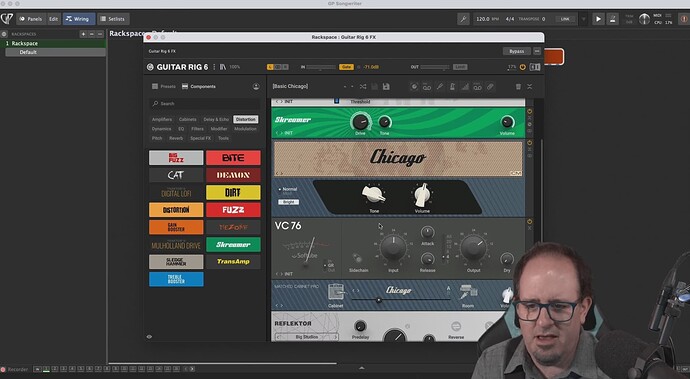Viewport: 690px width, 379px height.
Task: Collapse all rack modules with the chevron icon
Action: point(530,87)
